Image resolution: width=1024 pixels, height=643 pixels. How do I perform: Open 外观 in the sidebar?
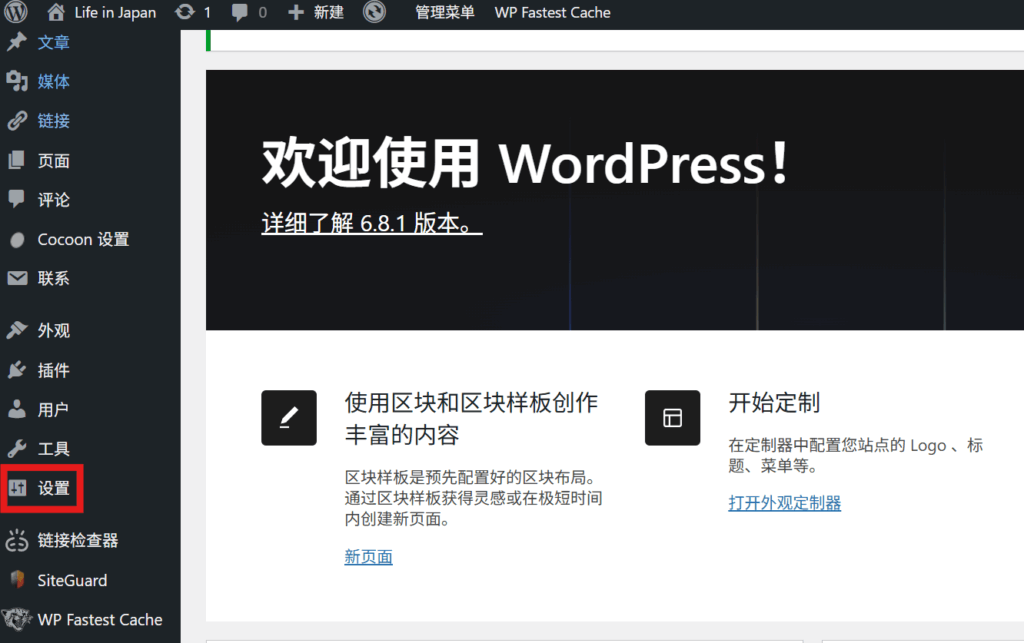(54, 331)
